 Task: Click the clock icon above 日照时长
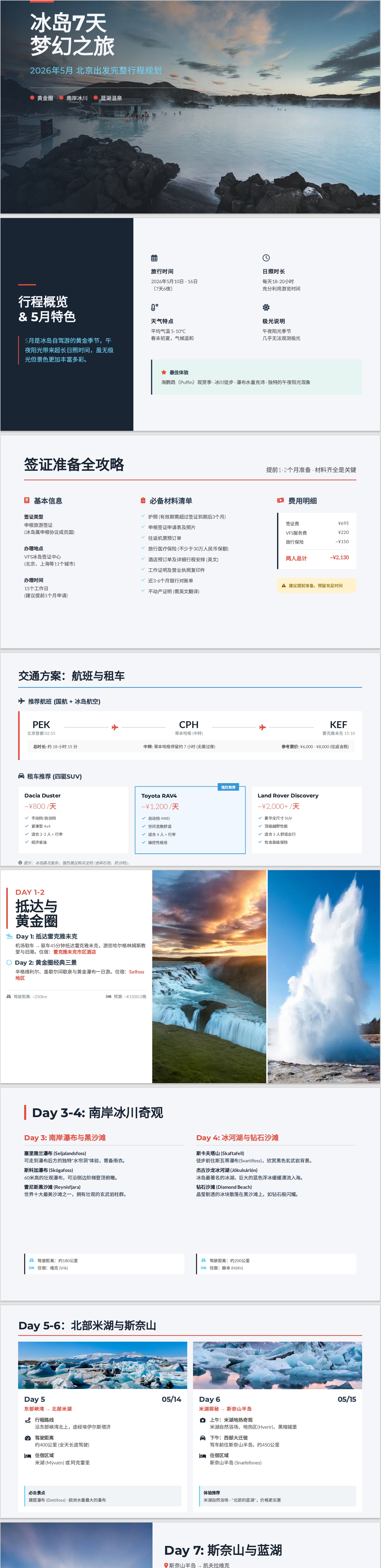tap(266, 258)
